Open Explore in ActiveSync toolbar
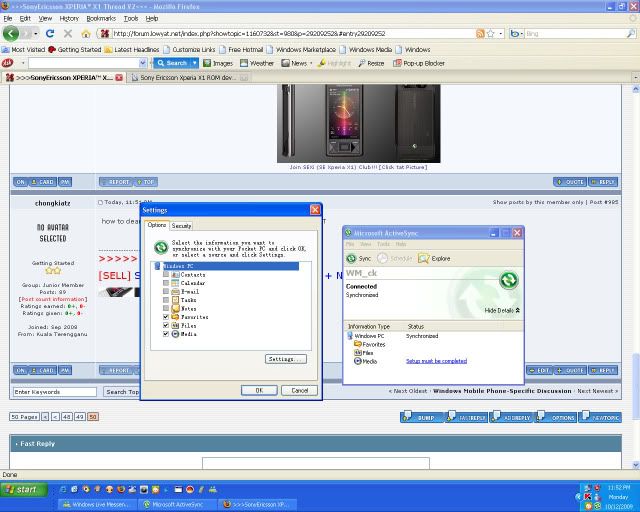The height and width of the screenshot is (512, 640). point(434,258)
